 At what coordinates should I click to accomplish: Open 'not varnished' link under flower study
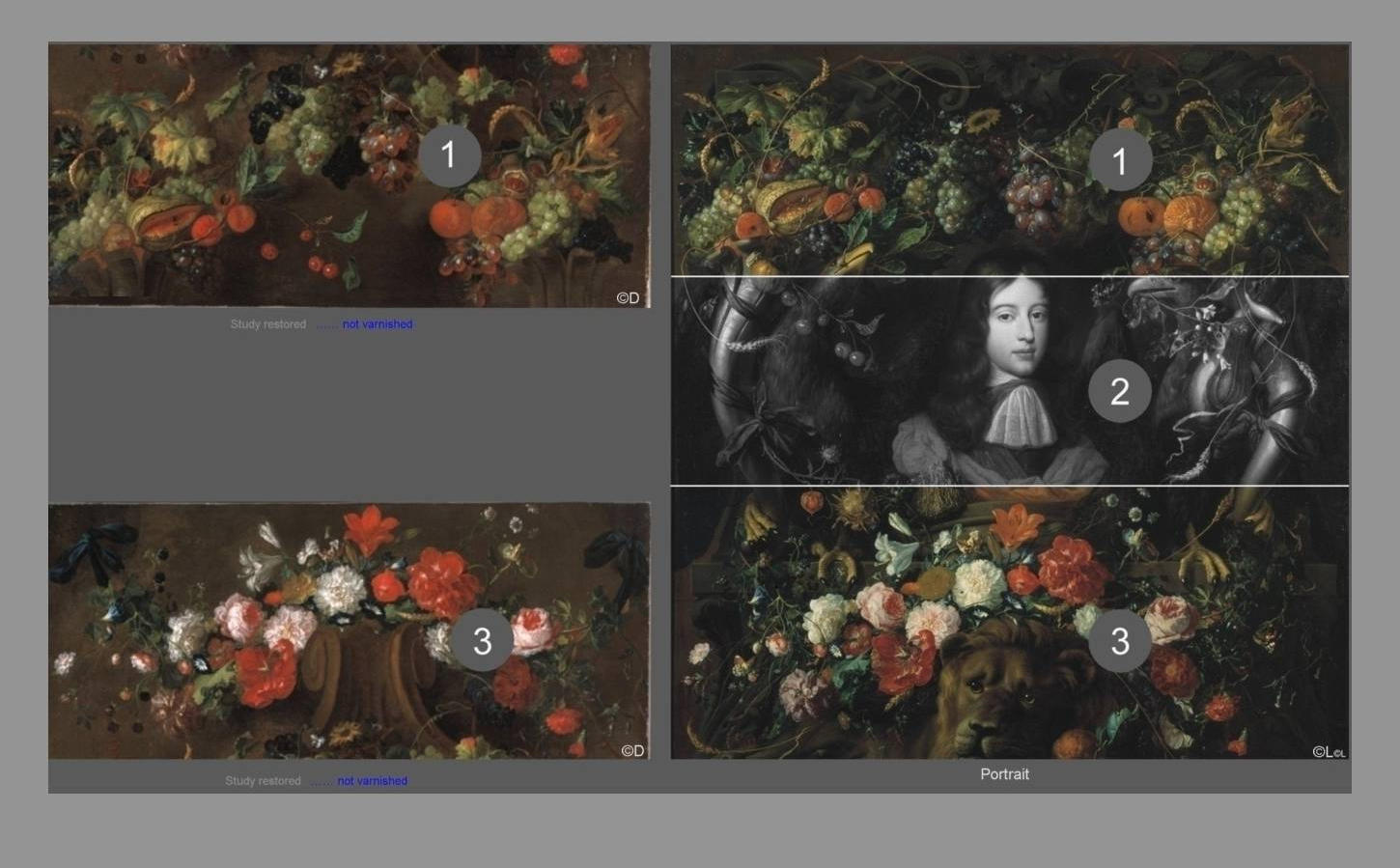coord(372,781)
